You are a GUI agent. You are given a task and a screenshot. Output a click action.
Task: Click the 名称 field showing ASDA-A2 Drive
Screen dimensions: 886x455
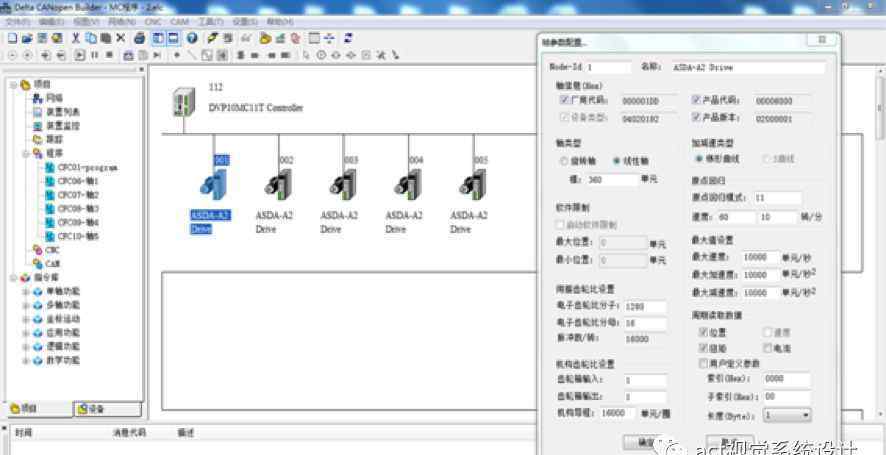(748, 67)
